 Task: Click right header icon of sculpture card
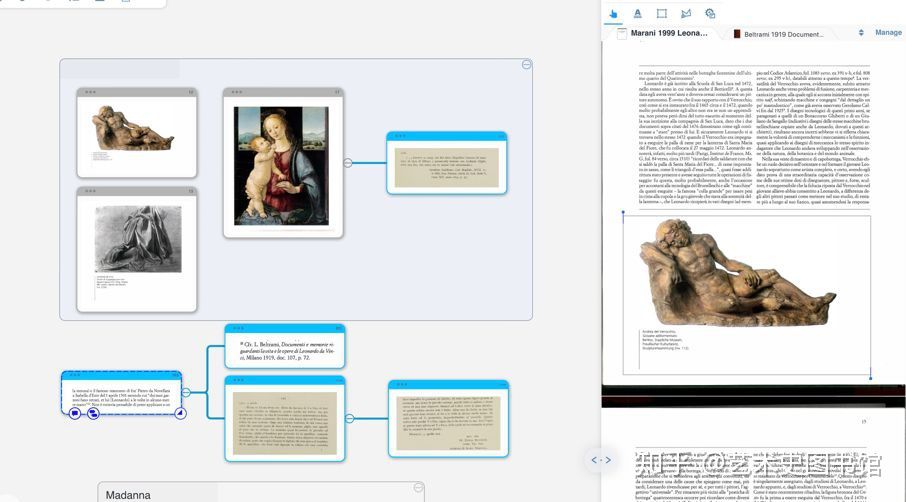click(x=191, y=92)
